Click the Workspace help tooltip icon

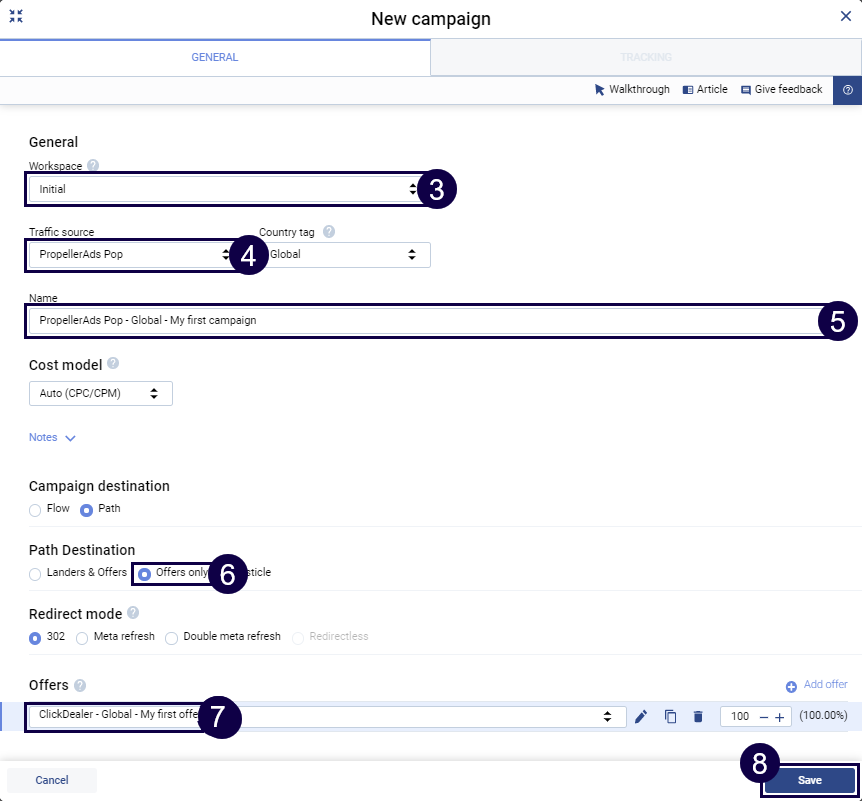point(93,166)
